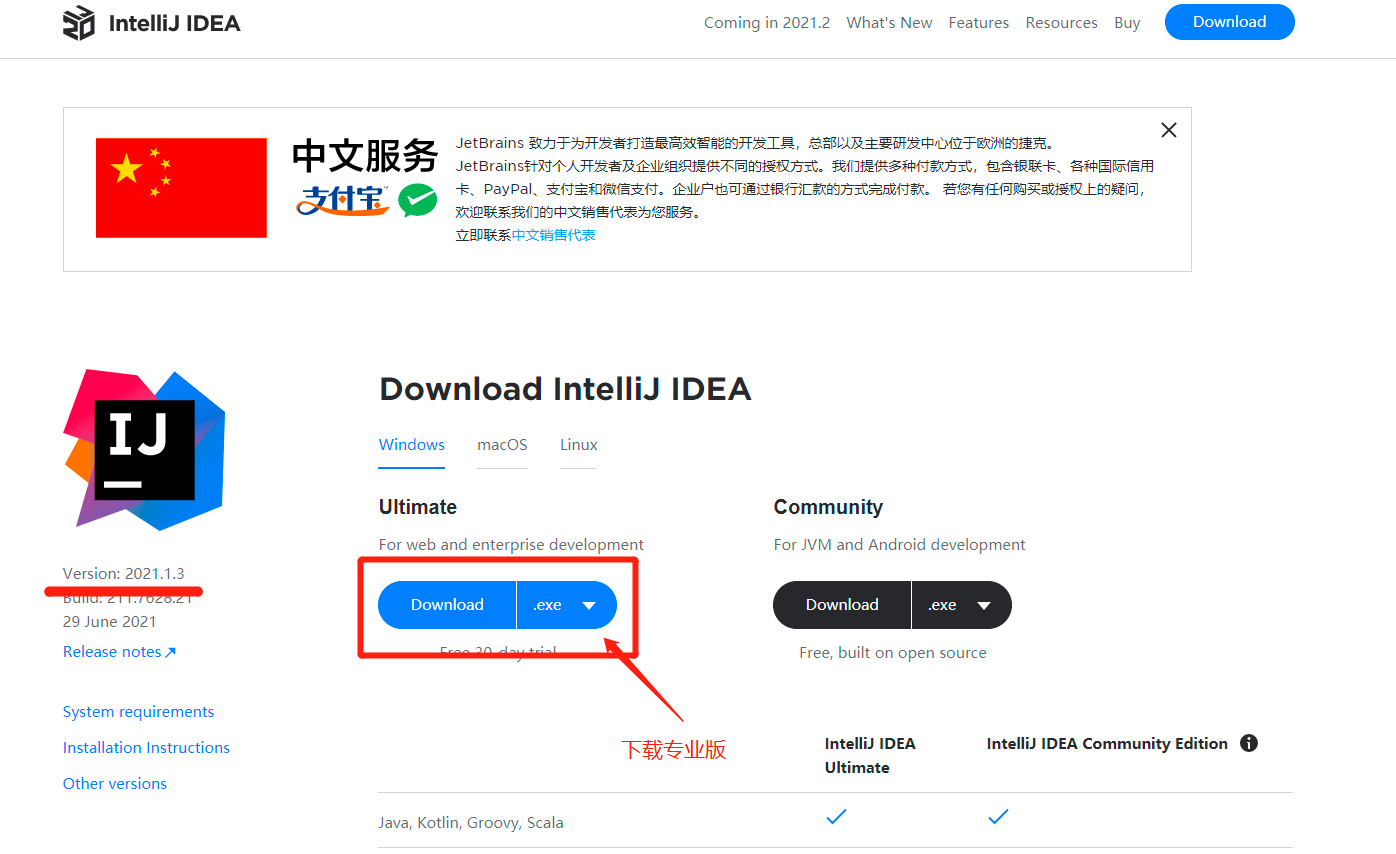Open the System requirements link
The height and width of the screenshot is (854, 1396).
[x=138, y=712]
